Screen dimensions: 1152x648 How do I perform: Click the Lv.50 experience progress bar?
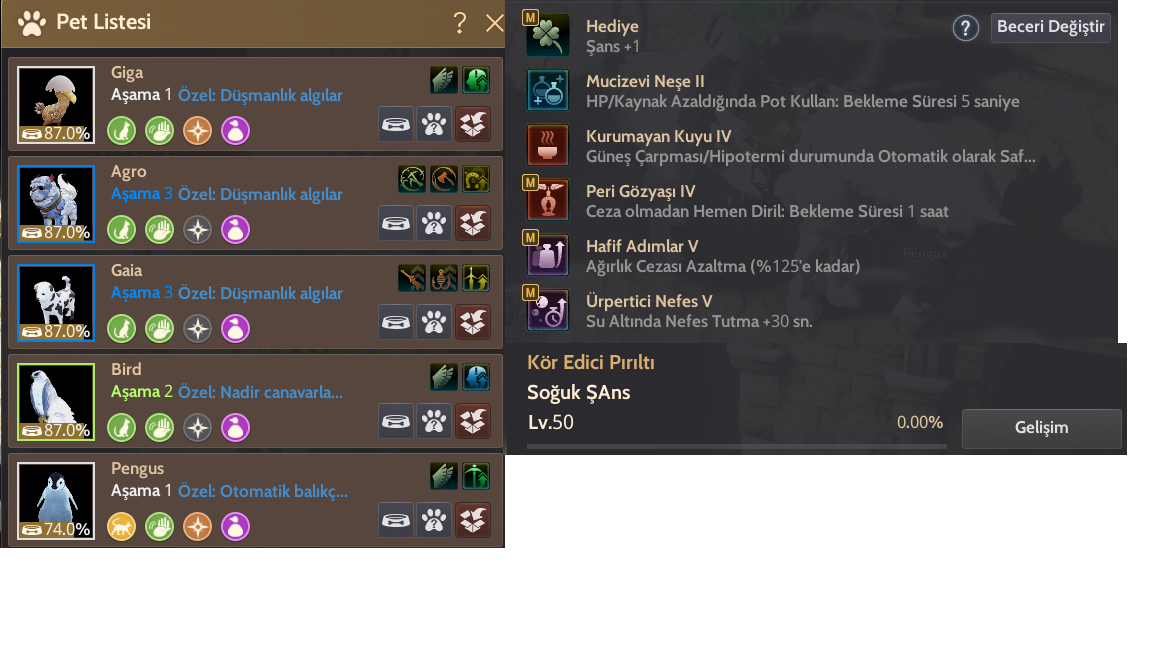(737, 445)
